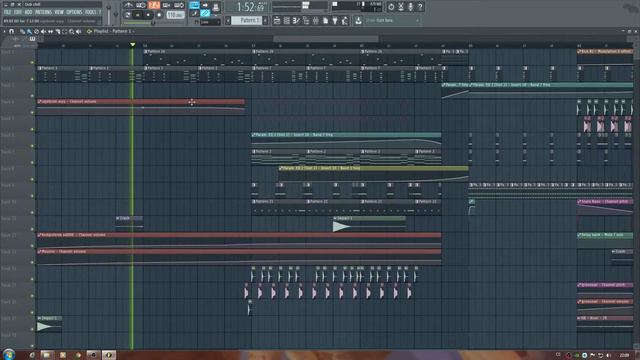Viewport: 640px width, 360px height.
Task: Select the Mute tool in playlist toolbar
Action: (x=43, y=31)
